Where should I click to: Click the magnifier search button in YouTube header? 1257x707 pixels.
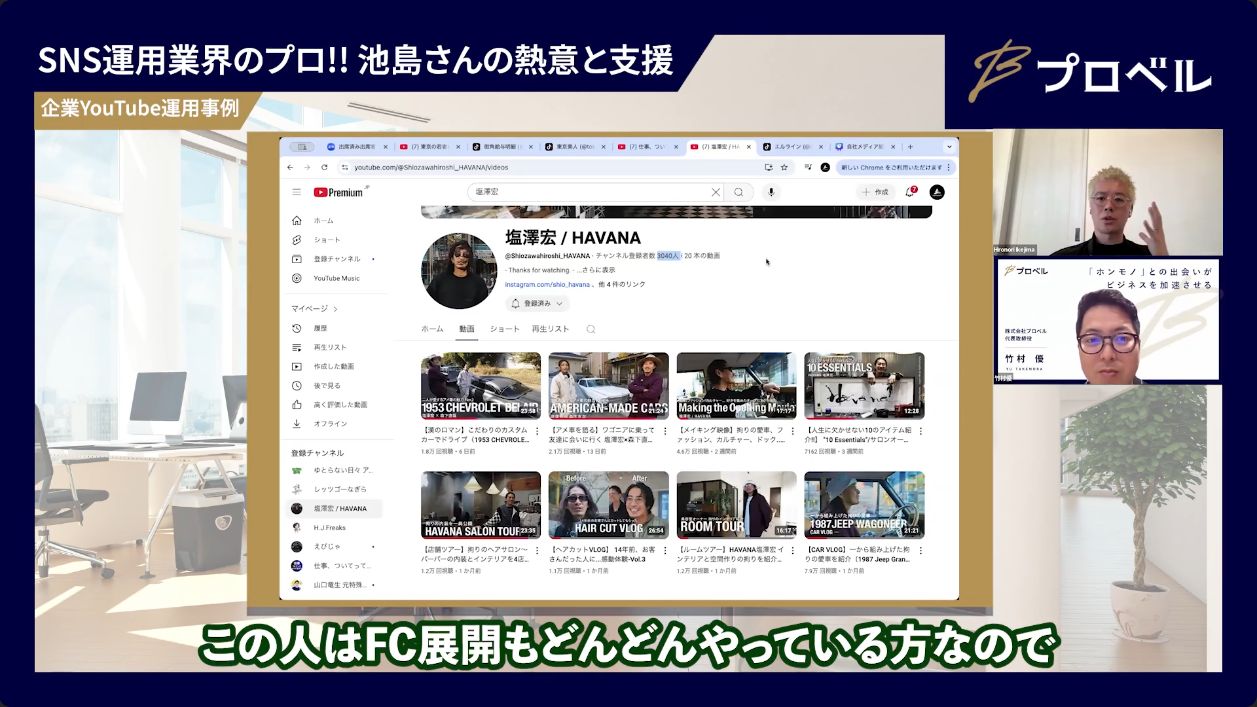click(x=739, y=192)
